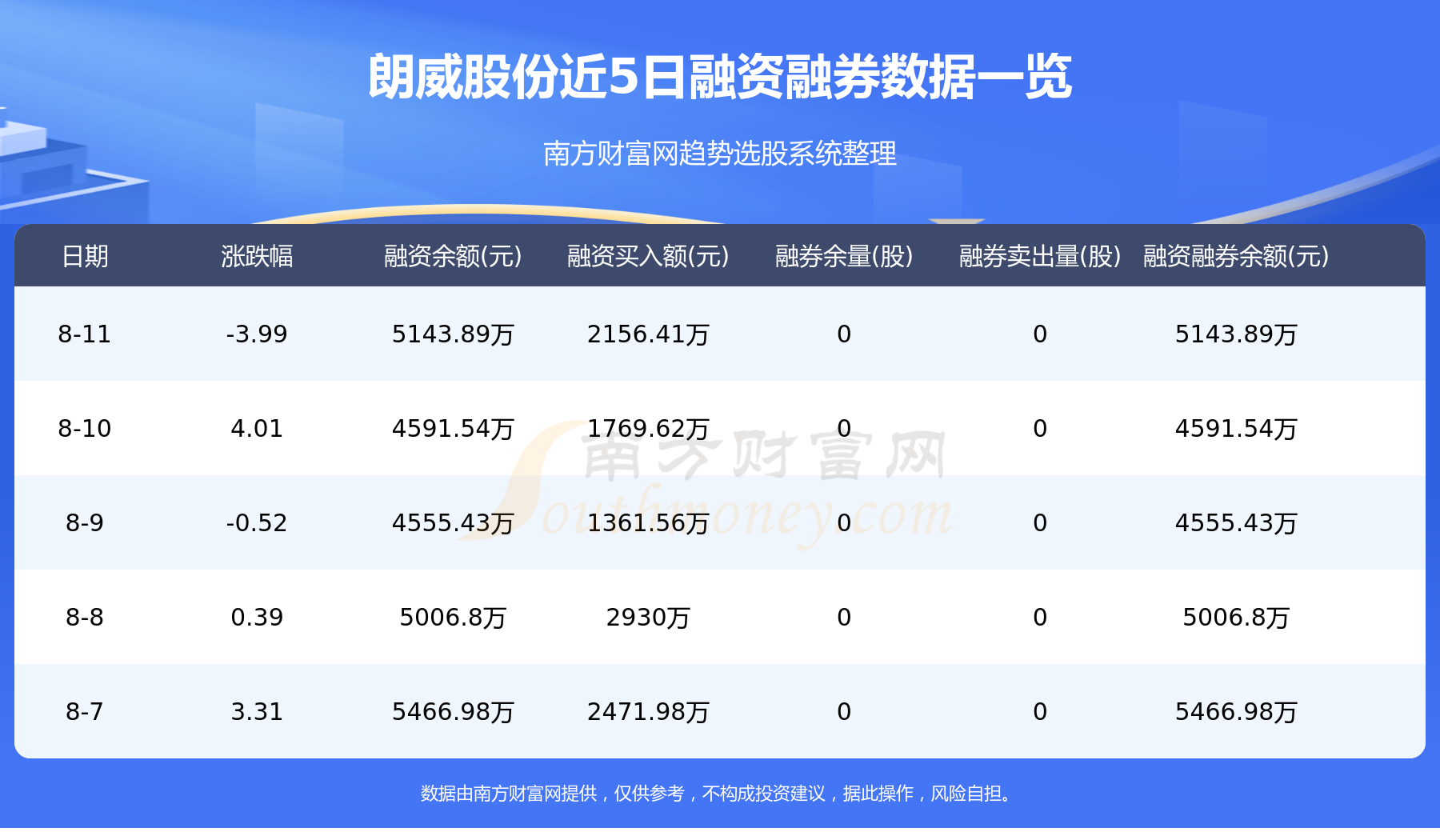Click the date cell 8-8
This screenshot has height=840, width=1440.
click(85, 617)
